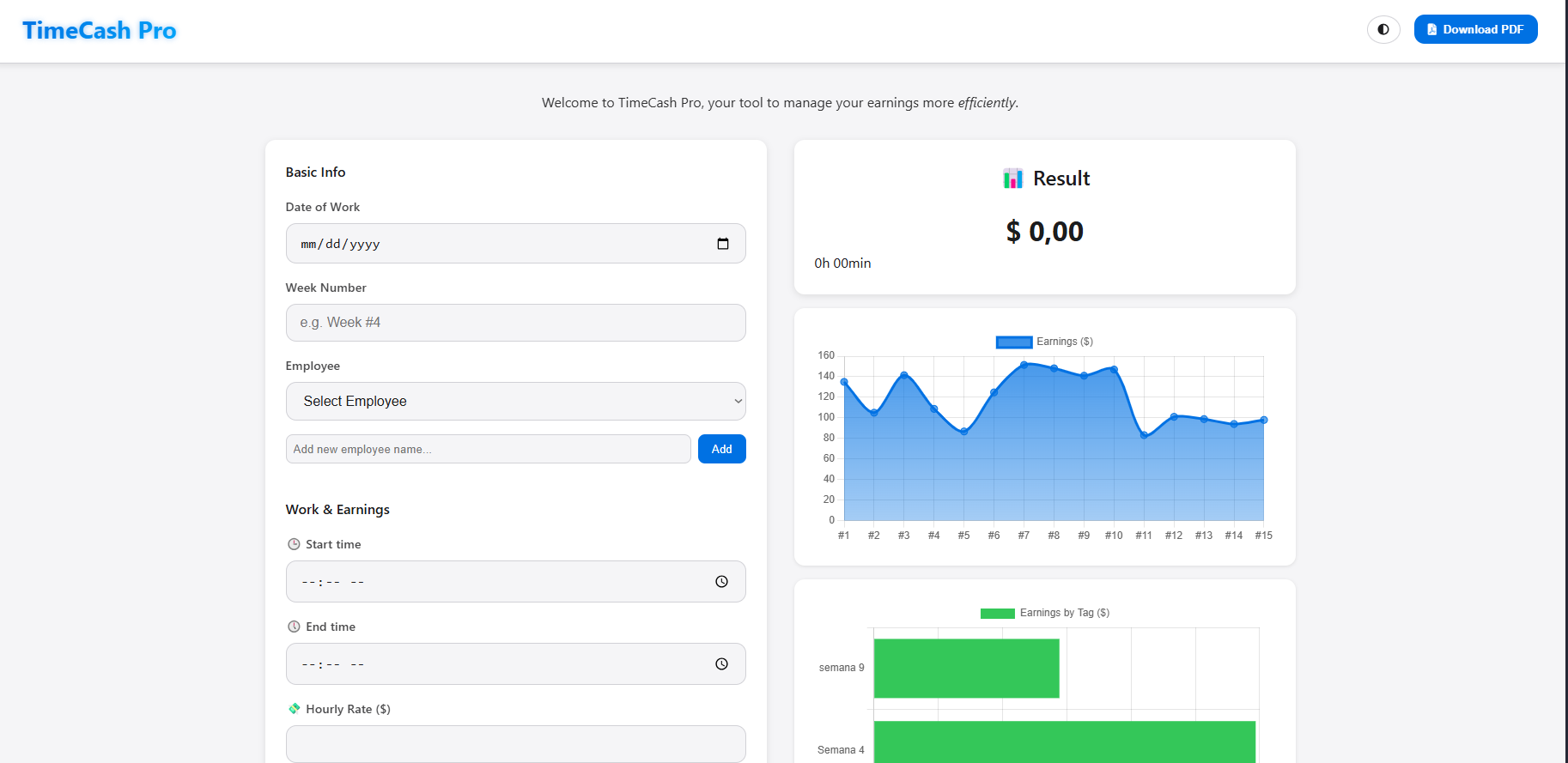This screenshot has width=1568, height=763.
Task: Click the Start time label clock icon
Action: [294, 544]
